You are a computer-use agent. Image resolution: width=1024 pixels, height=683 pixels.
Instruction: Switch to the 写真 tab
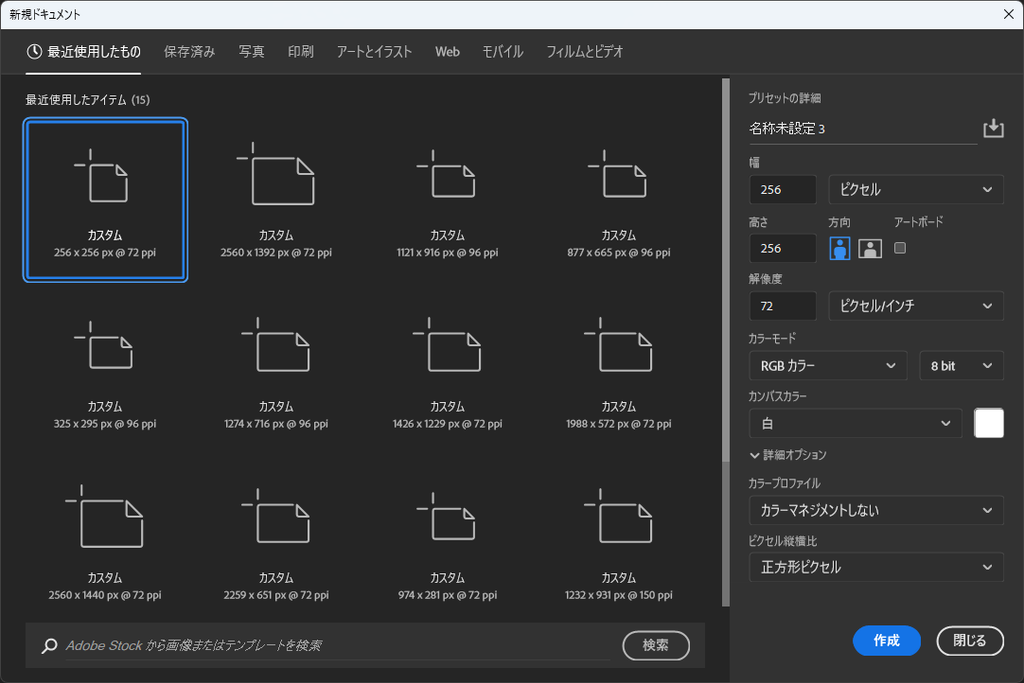click(251, 52)
